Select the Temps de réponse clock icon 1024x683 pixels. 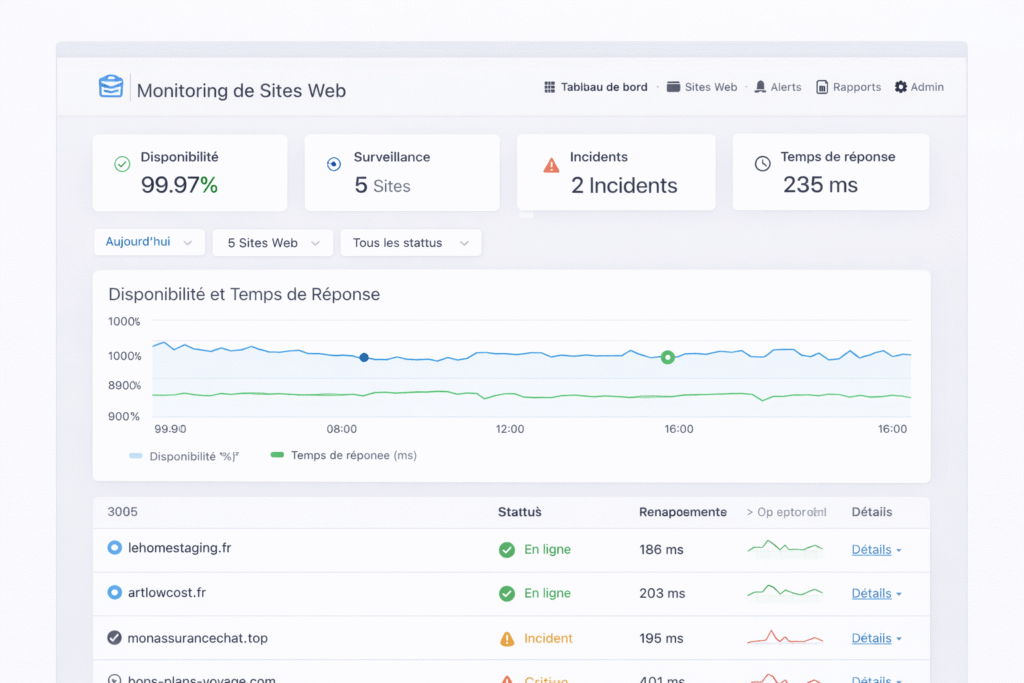click(764, 163)
